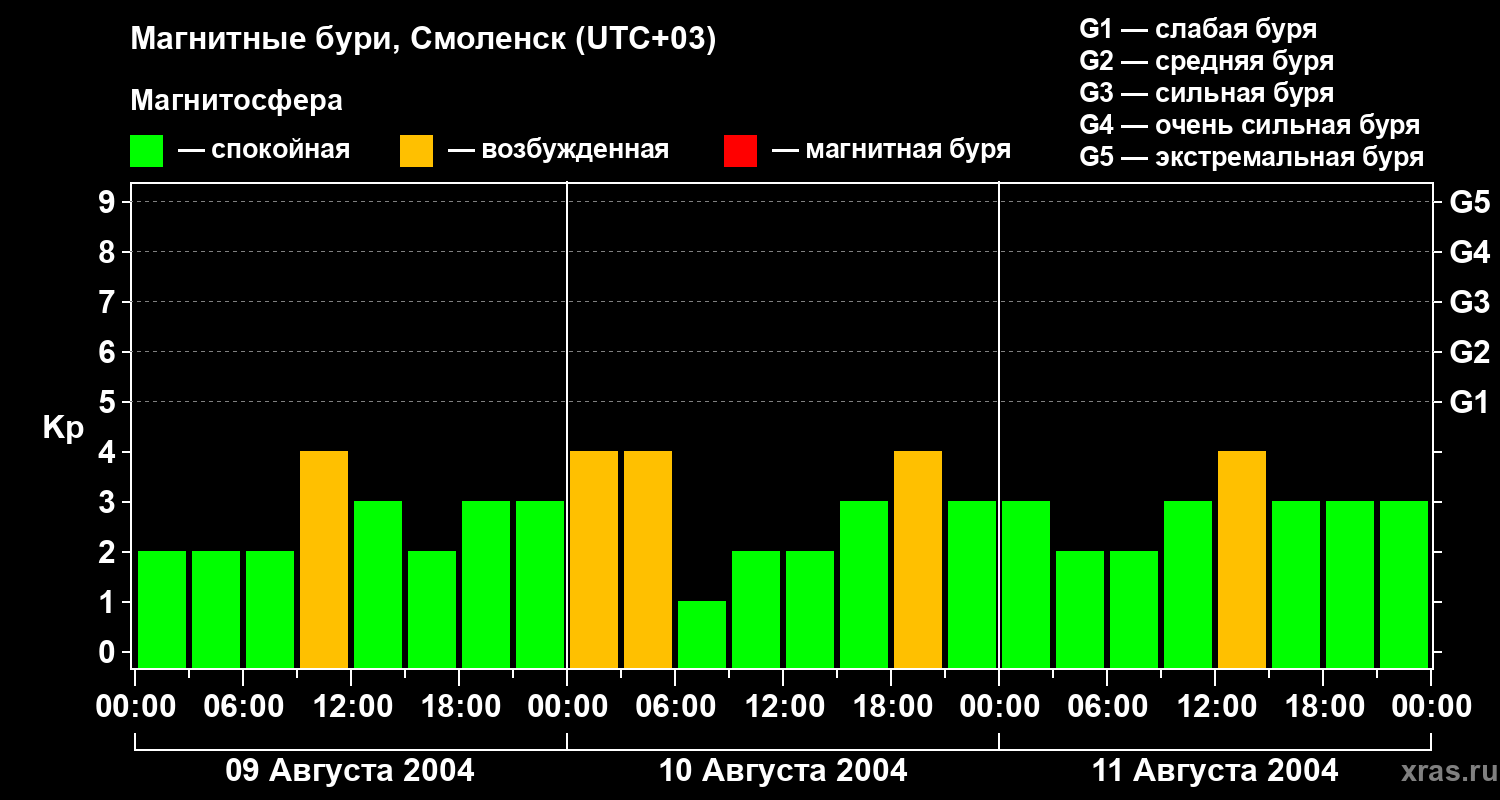Click the orange bar at 18:00–21:00 on 10 Августа
Viewport: 1500px width, 800px height.
[918, 559]
